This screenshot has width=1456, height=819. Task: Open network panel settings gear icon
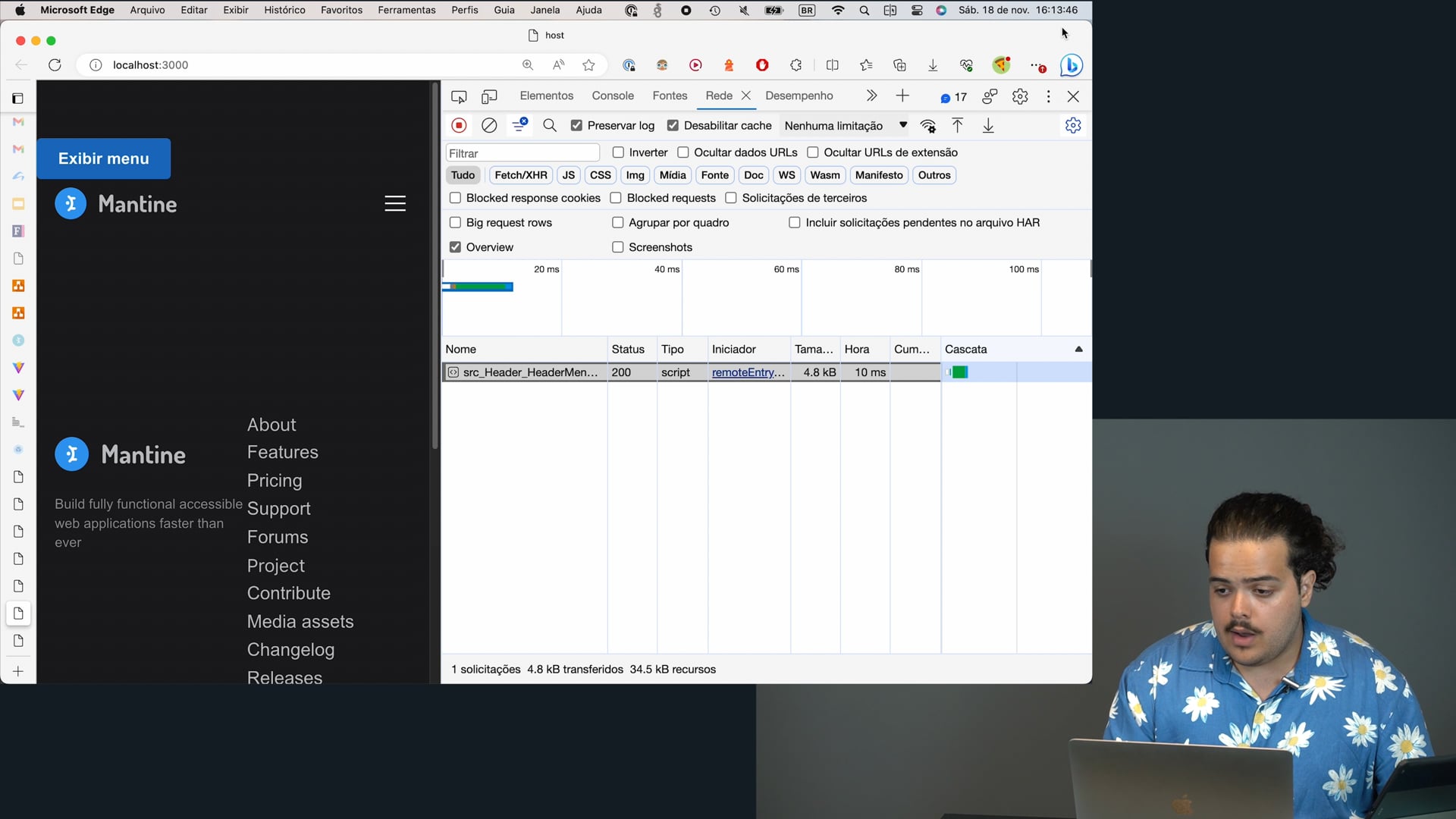1072,125
